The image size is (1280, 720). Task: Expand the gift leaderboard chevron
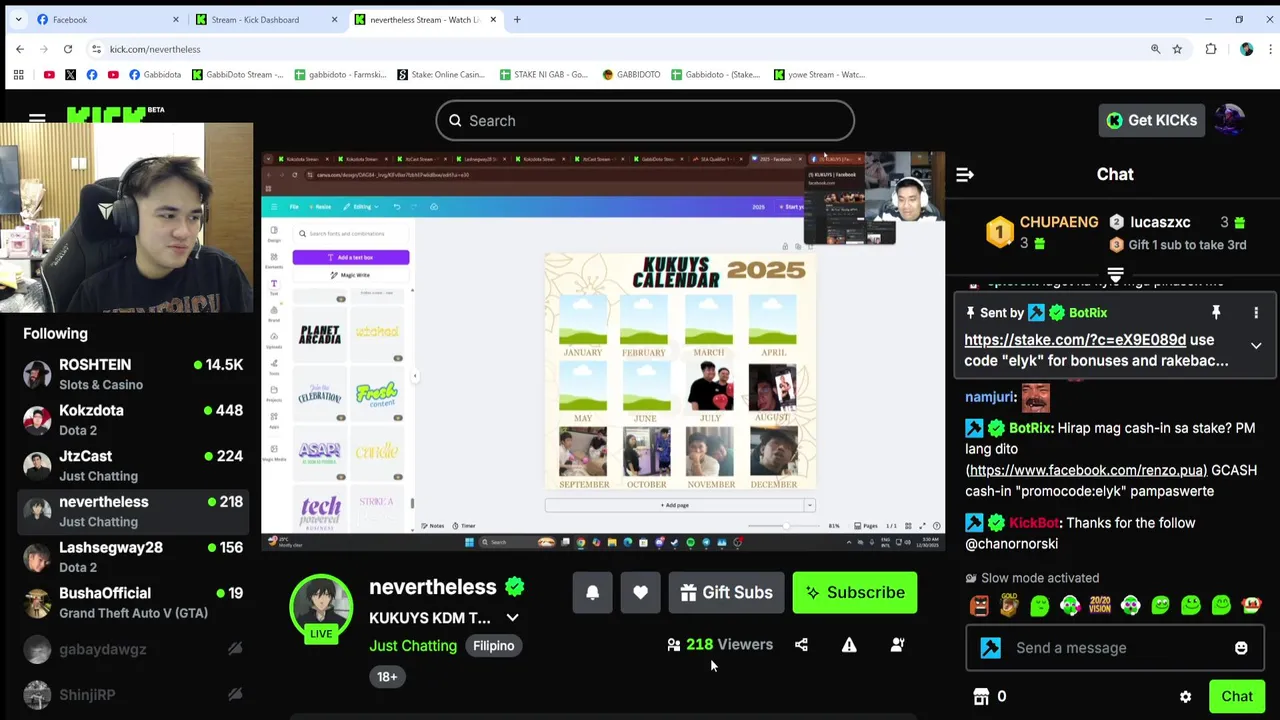tap(1115, 274)
